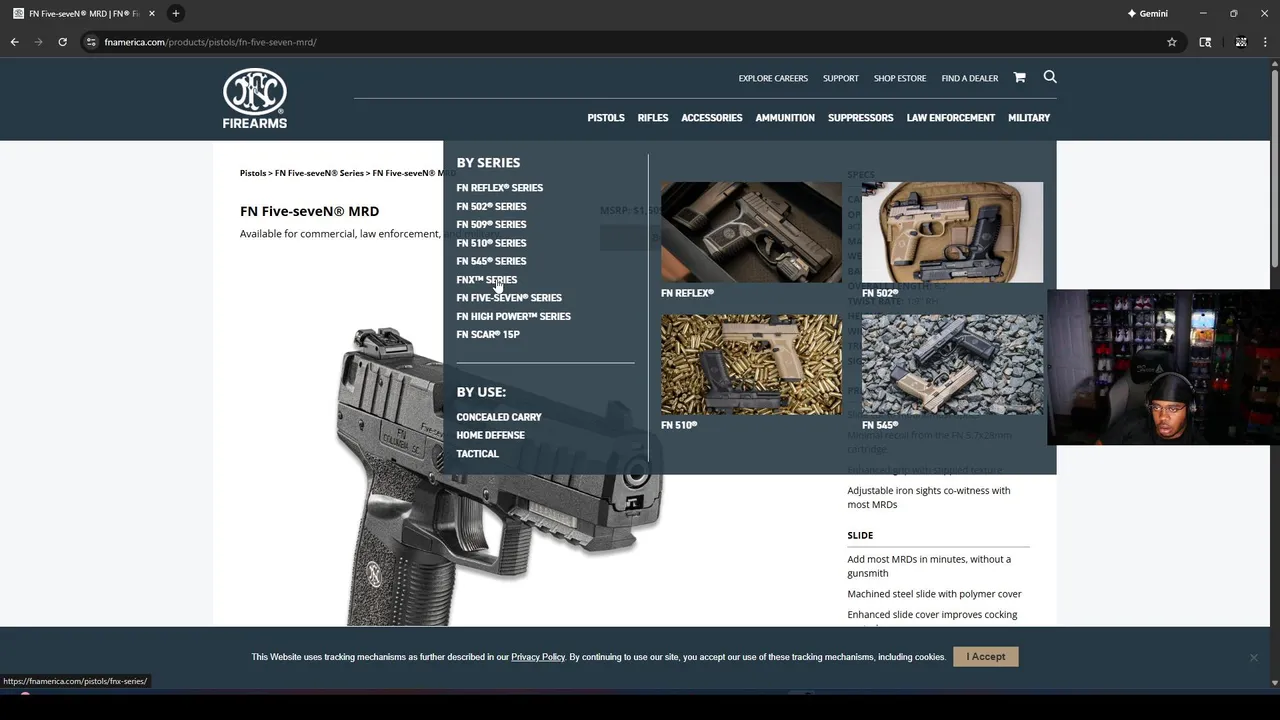
Task: Choose Concealed Carry use
Action: pyautogui.click(x=499, y=417)
